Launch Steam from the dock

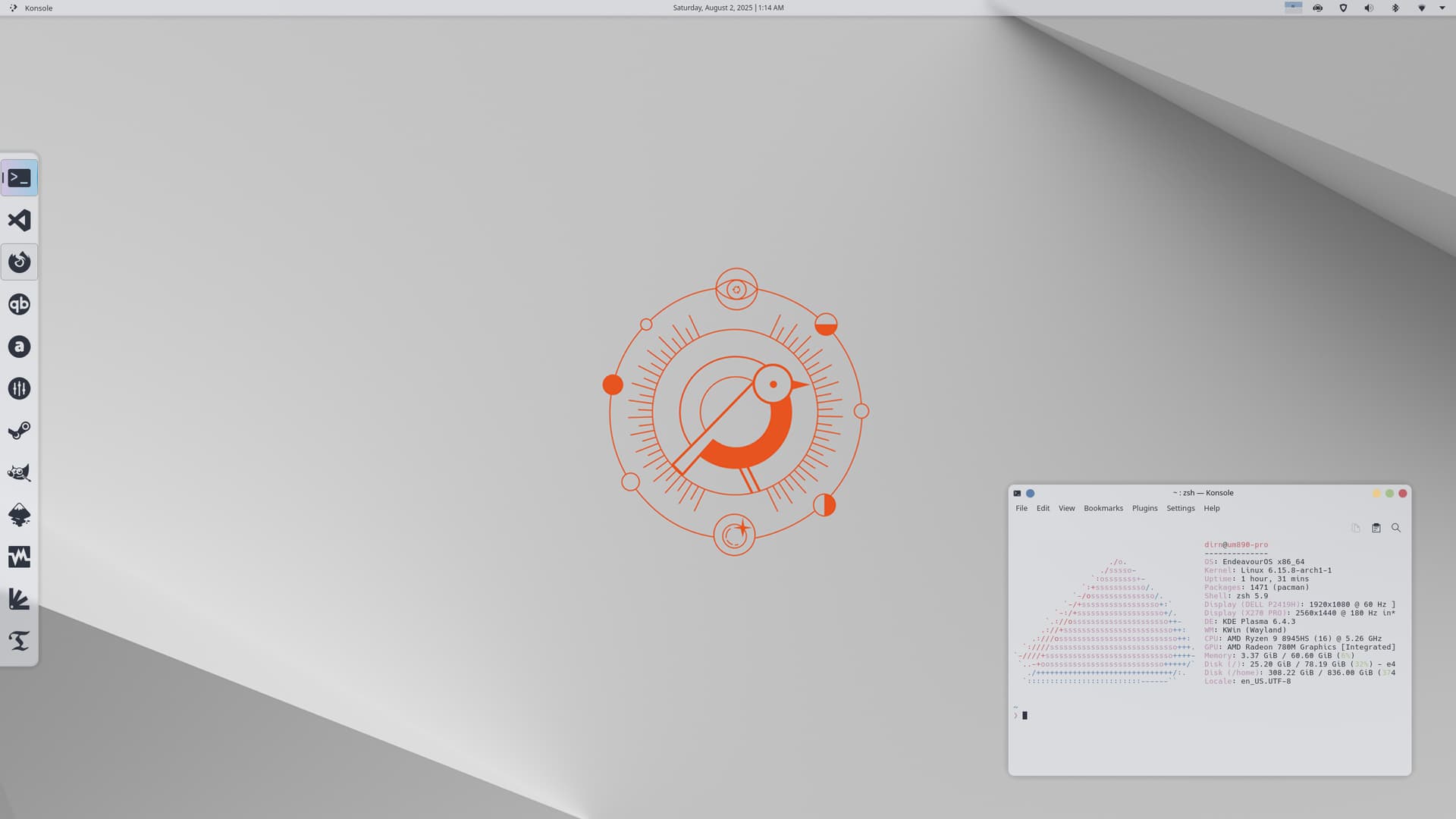19,431
